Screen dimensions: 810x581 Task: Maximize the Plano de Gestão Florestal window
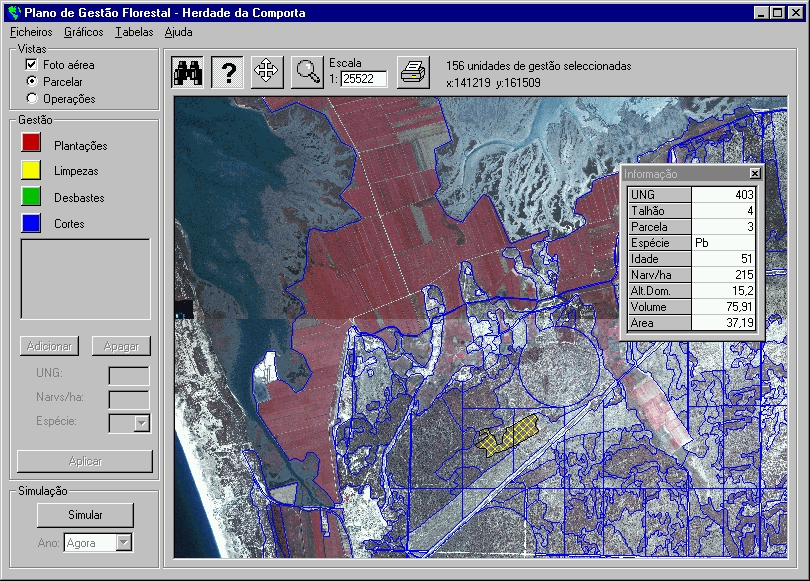(777, 13)
